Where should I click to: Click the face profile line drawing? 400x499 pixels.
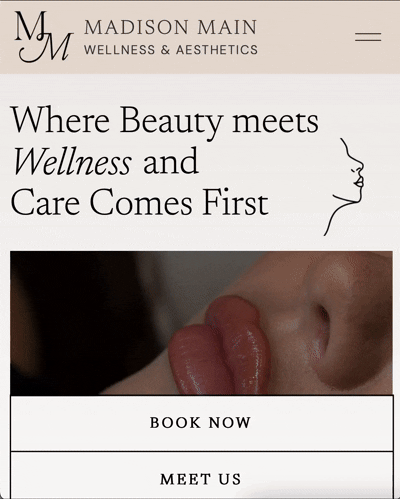click(x=344, y=187)
